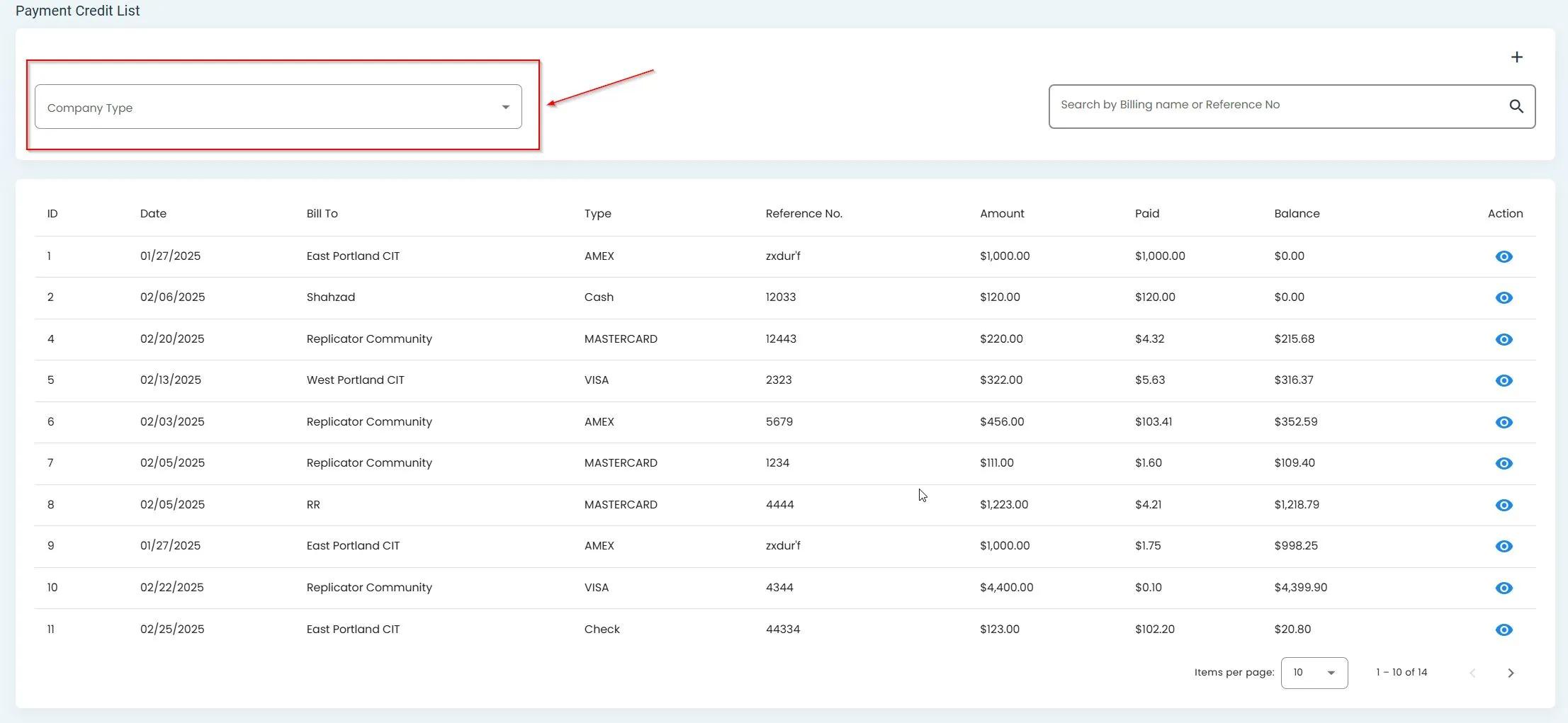Click the pagination count showing 1 – 10 of 14
This screenshot has width=1568, height=723.
click(1400, 672)
